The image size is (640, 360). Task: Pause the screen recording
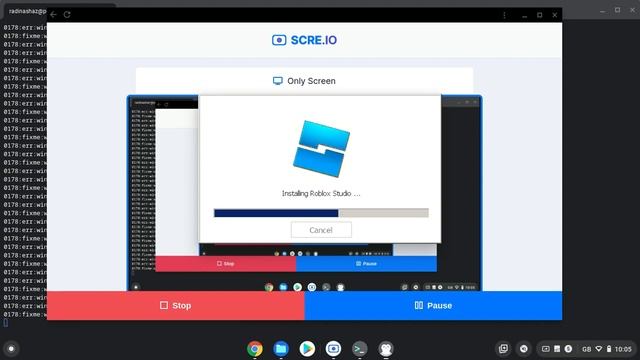click(433, 305)
